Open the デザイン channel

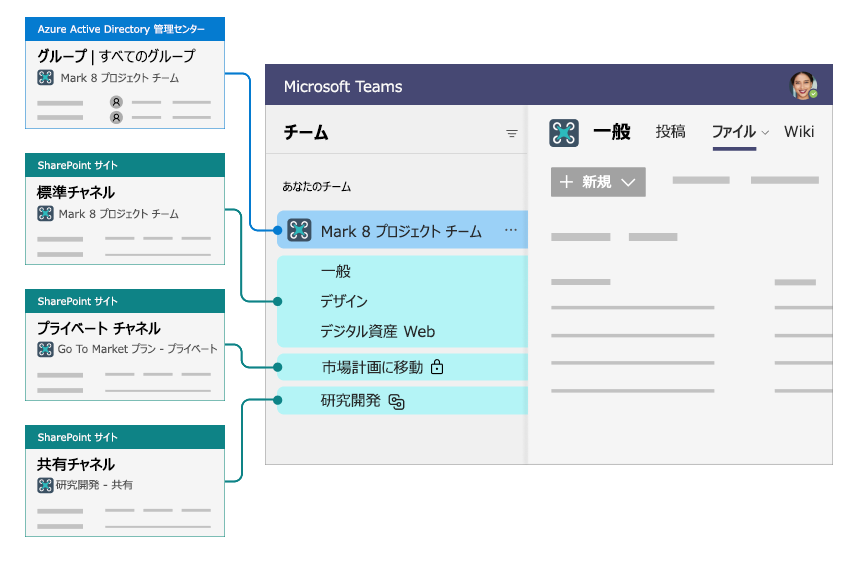point(344,301)
